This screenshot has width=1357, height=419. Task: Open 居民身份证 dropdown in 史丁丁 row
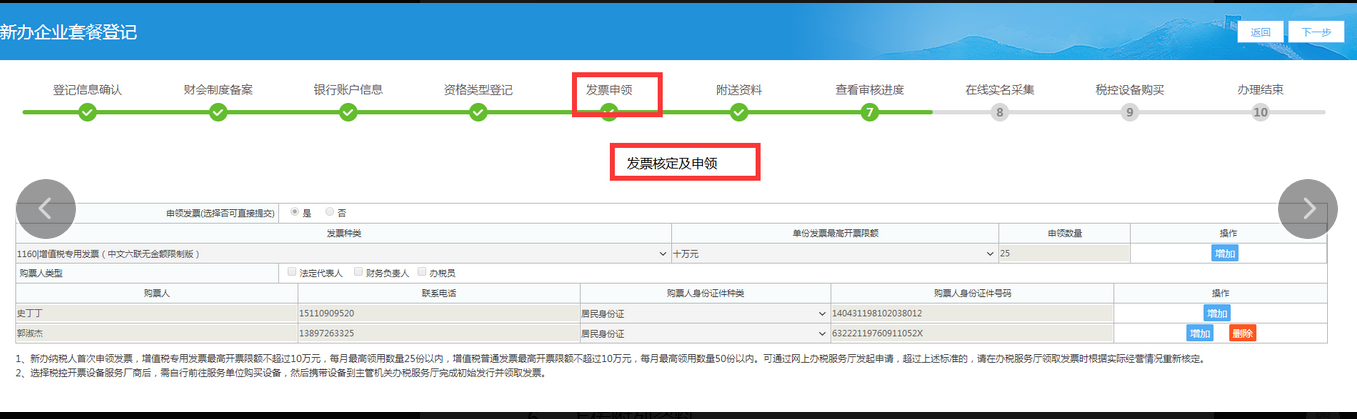705,314
